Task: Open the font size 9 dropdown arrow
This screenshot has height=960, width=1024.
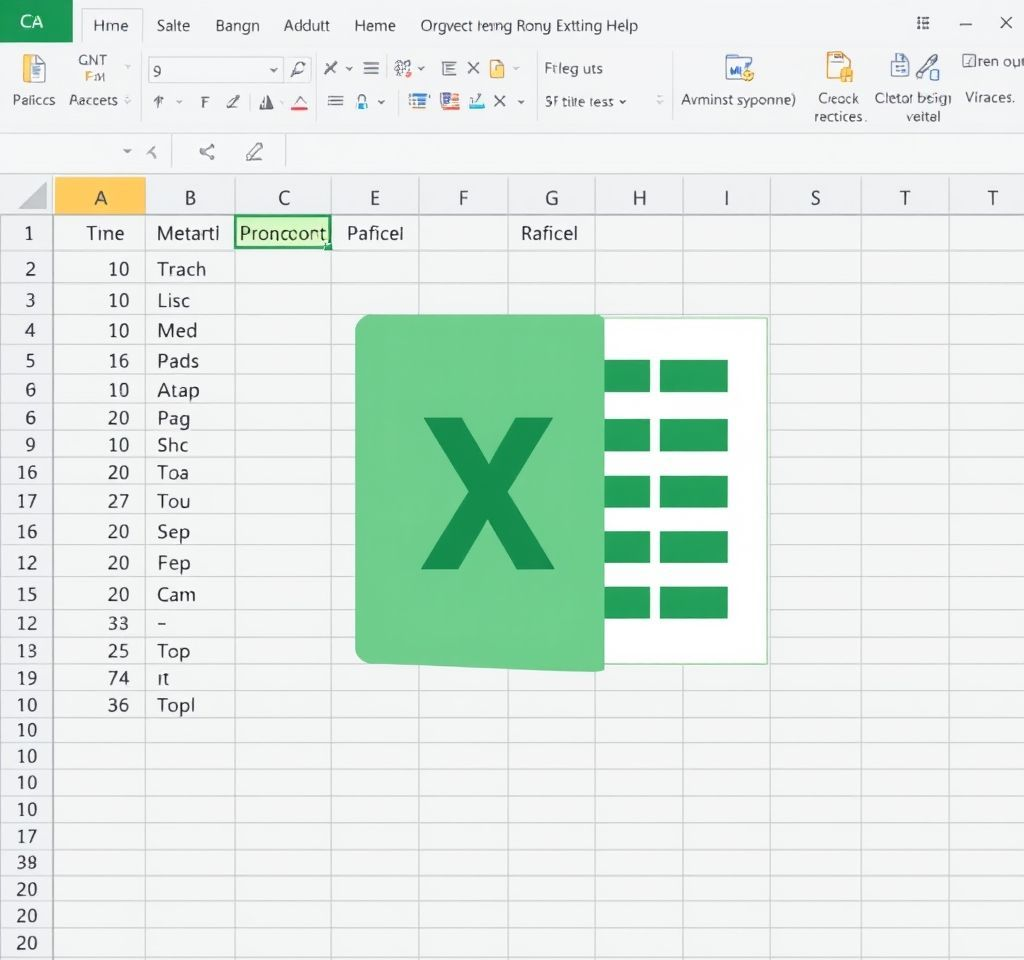Action: point(274,71)
